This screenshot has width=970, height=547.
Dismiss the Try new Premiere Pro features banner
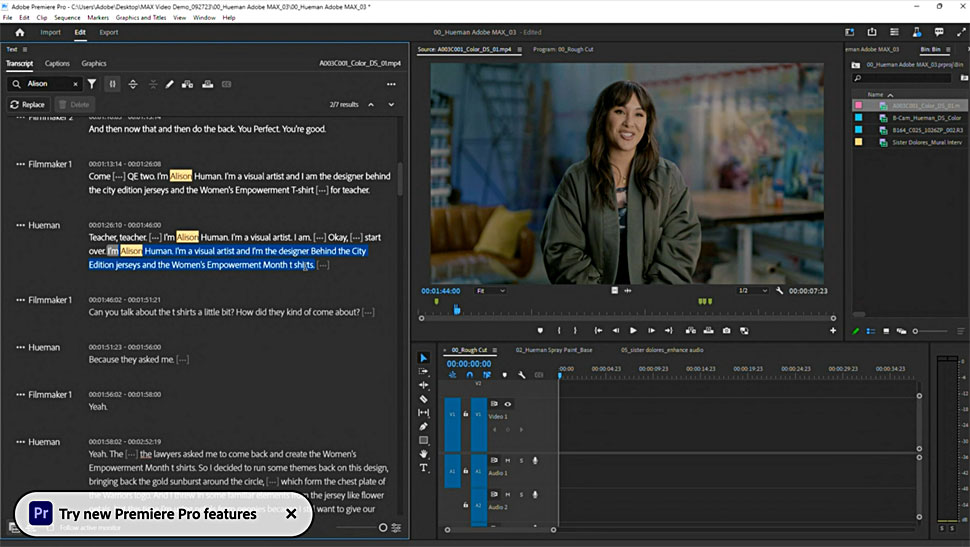coord(291,514)
